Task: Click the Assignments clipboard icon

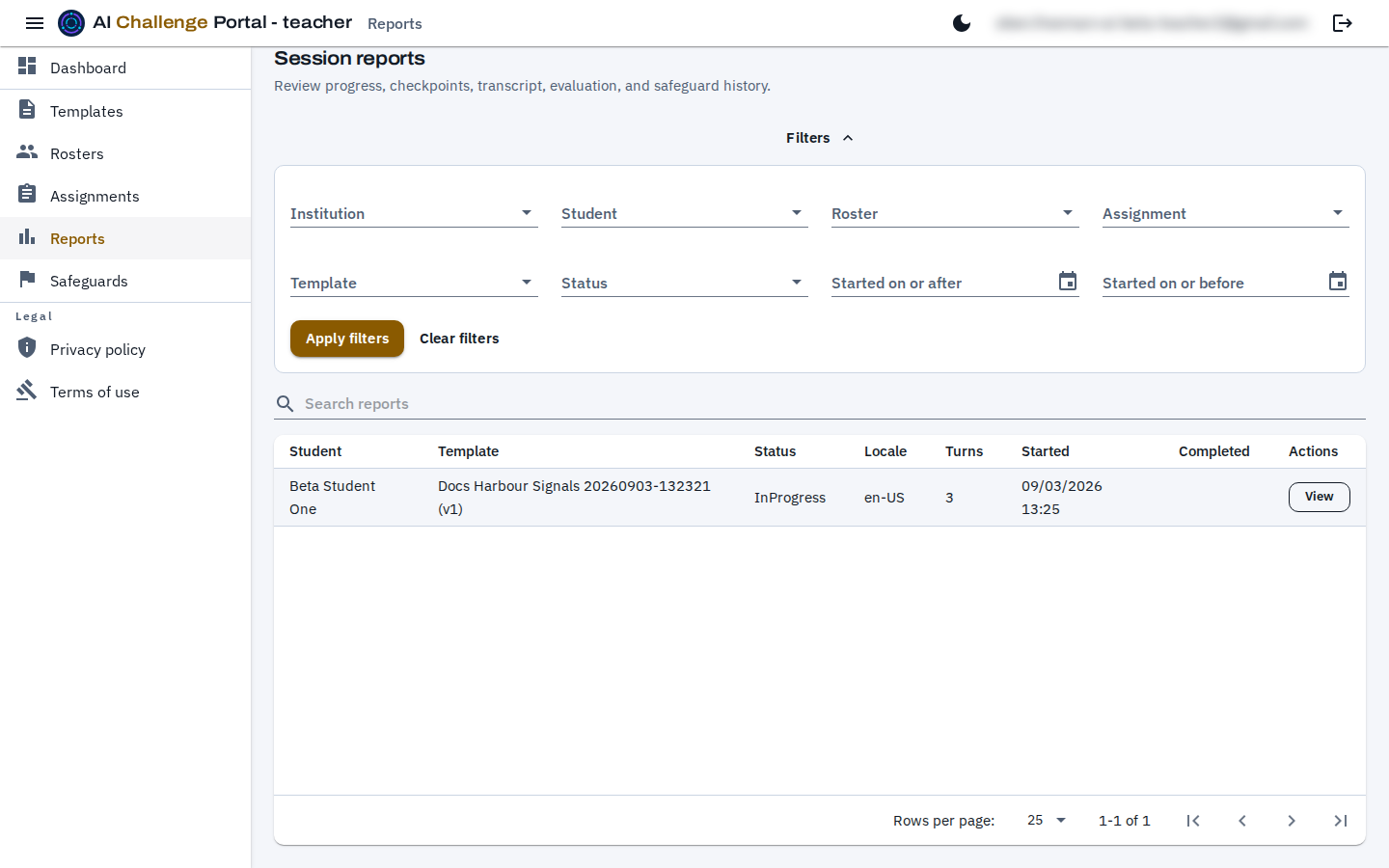Action: [x=27, y=194]
